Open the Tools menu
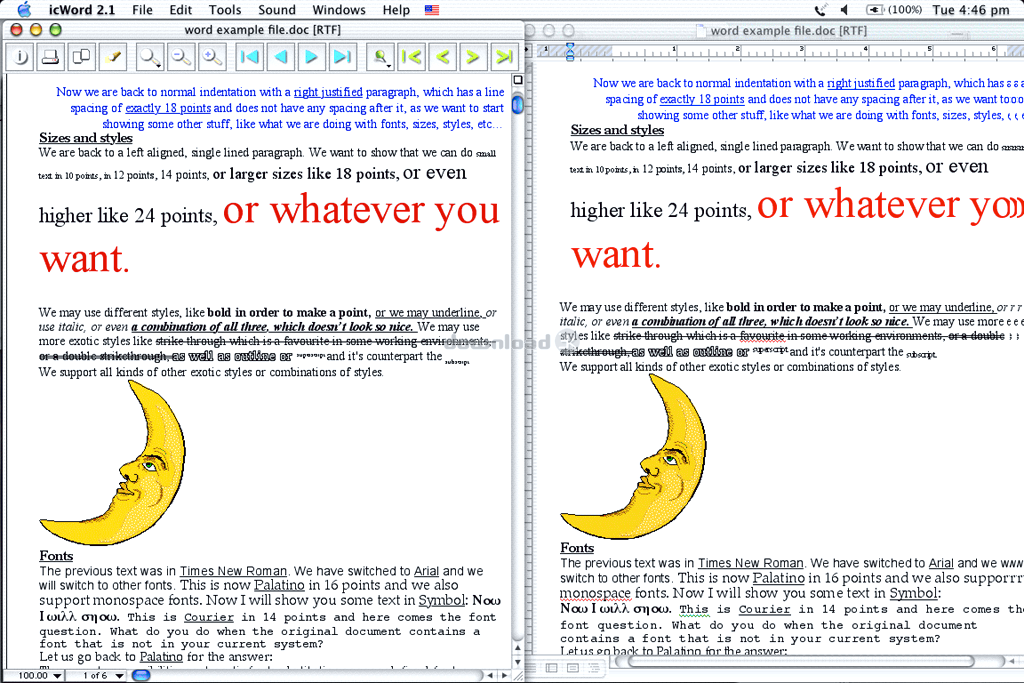This screenshot has height=683, width=1024. point(225,10)
